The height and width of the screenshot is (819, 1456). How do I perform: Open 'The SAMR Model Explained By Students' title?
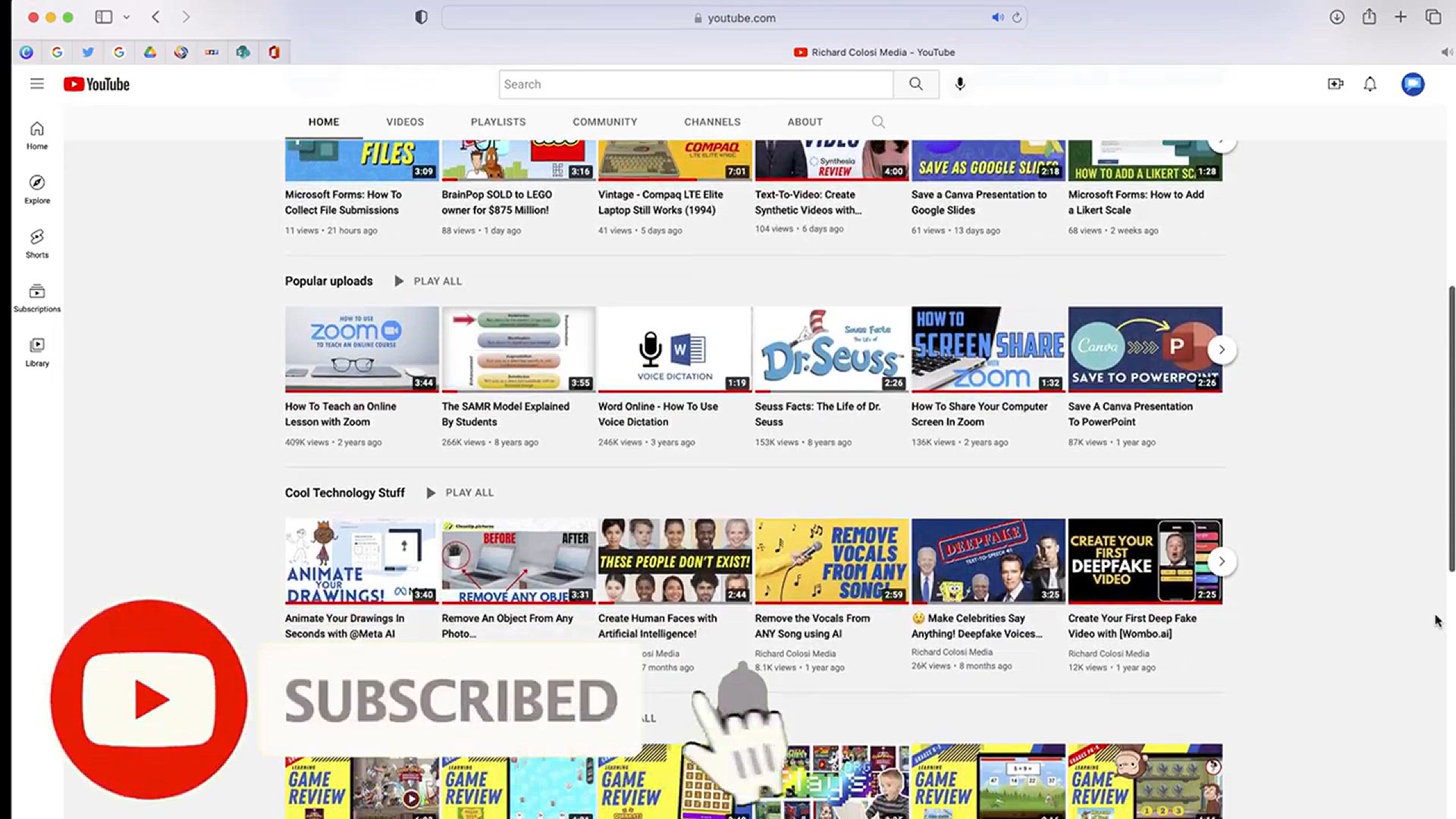pyautogui.click(x=505, y=414)
